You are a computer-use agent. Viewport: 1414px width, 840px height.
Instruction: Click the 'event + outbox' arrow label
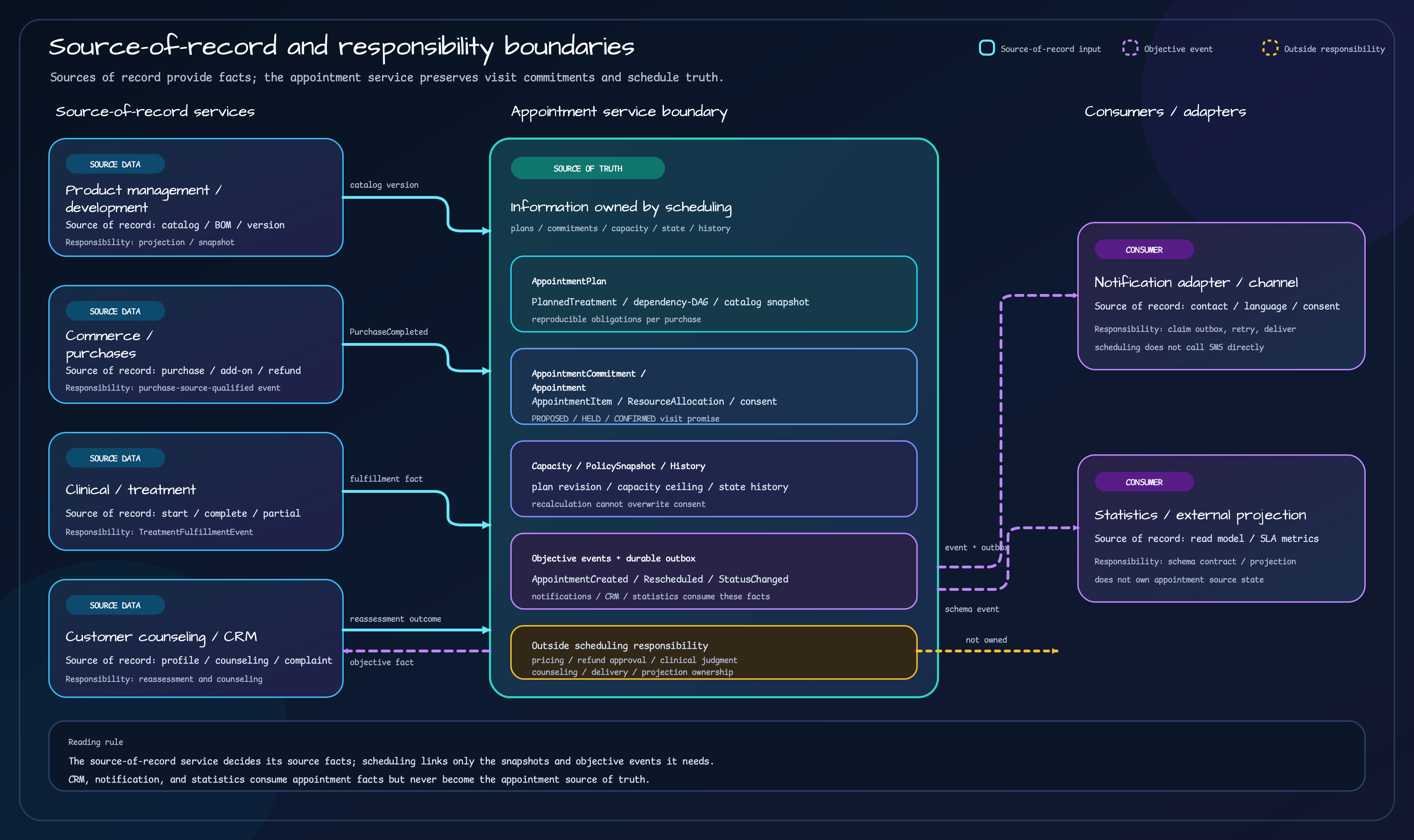[976, 547]
